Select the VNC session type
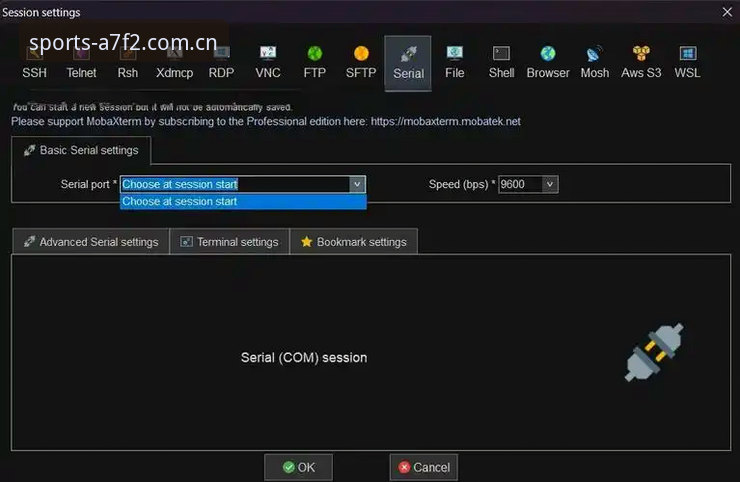Viewport: 740px width, 482px height. tap(268, 63)
